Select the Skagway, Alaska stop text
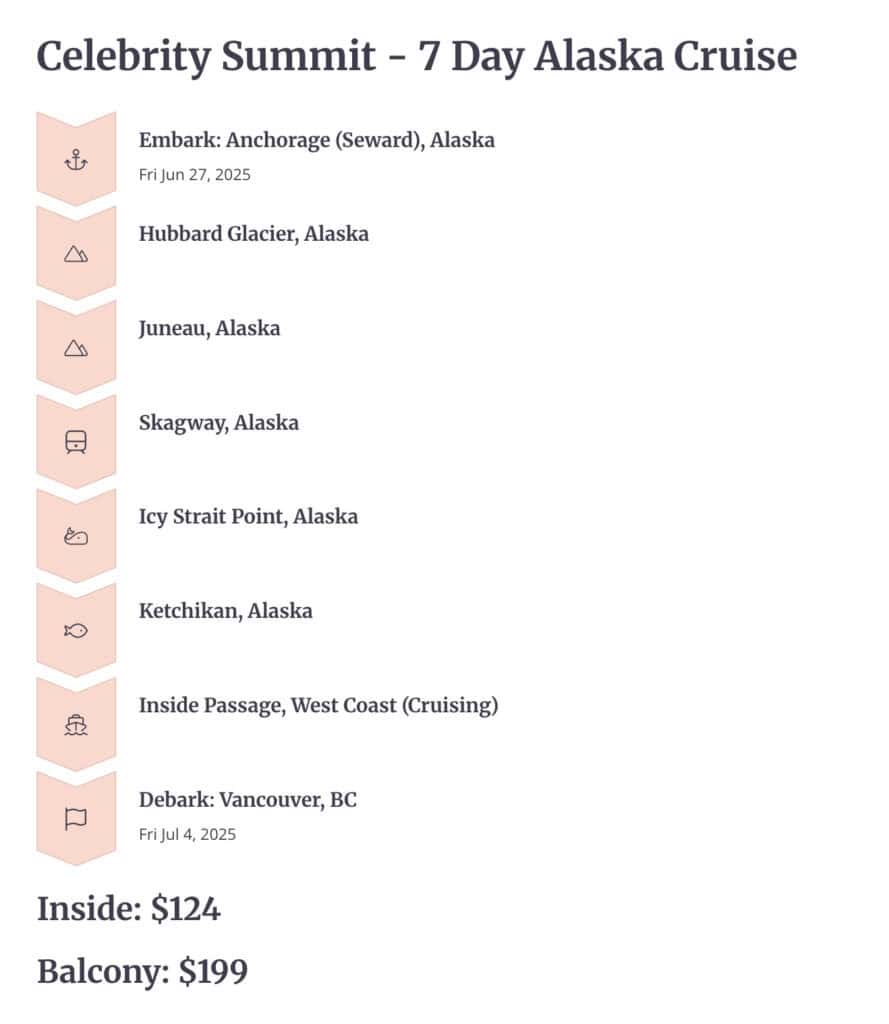 218,422
